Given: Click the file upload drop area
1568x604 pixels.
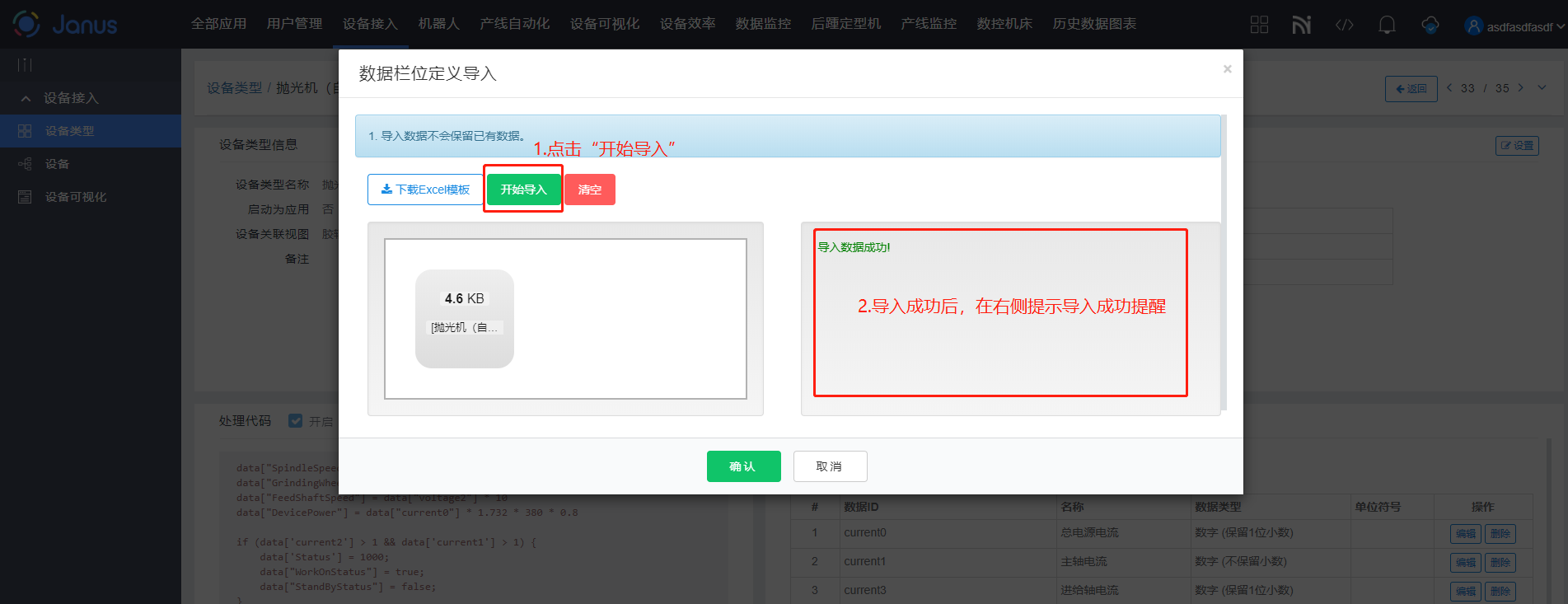Looking at the screenshot, I should pyautogui.click(x=565, y=319).
